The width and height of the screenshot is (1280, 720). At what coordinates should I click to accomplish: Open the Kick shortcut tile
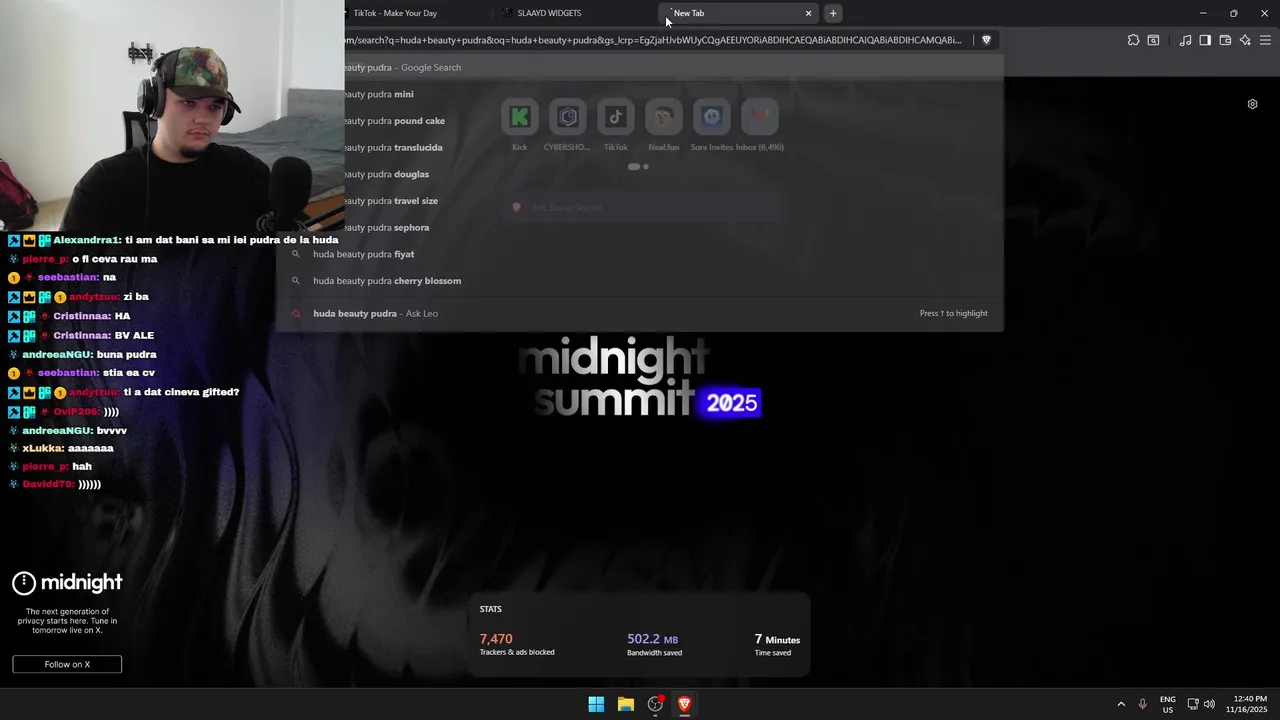click(520, 125)
